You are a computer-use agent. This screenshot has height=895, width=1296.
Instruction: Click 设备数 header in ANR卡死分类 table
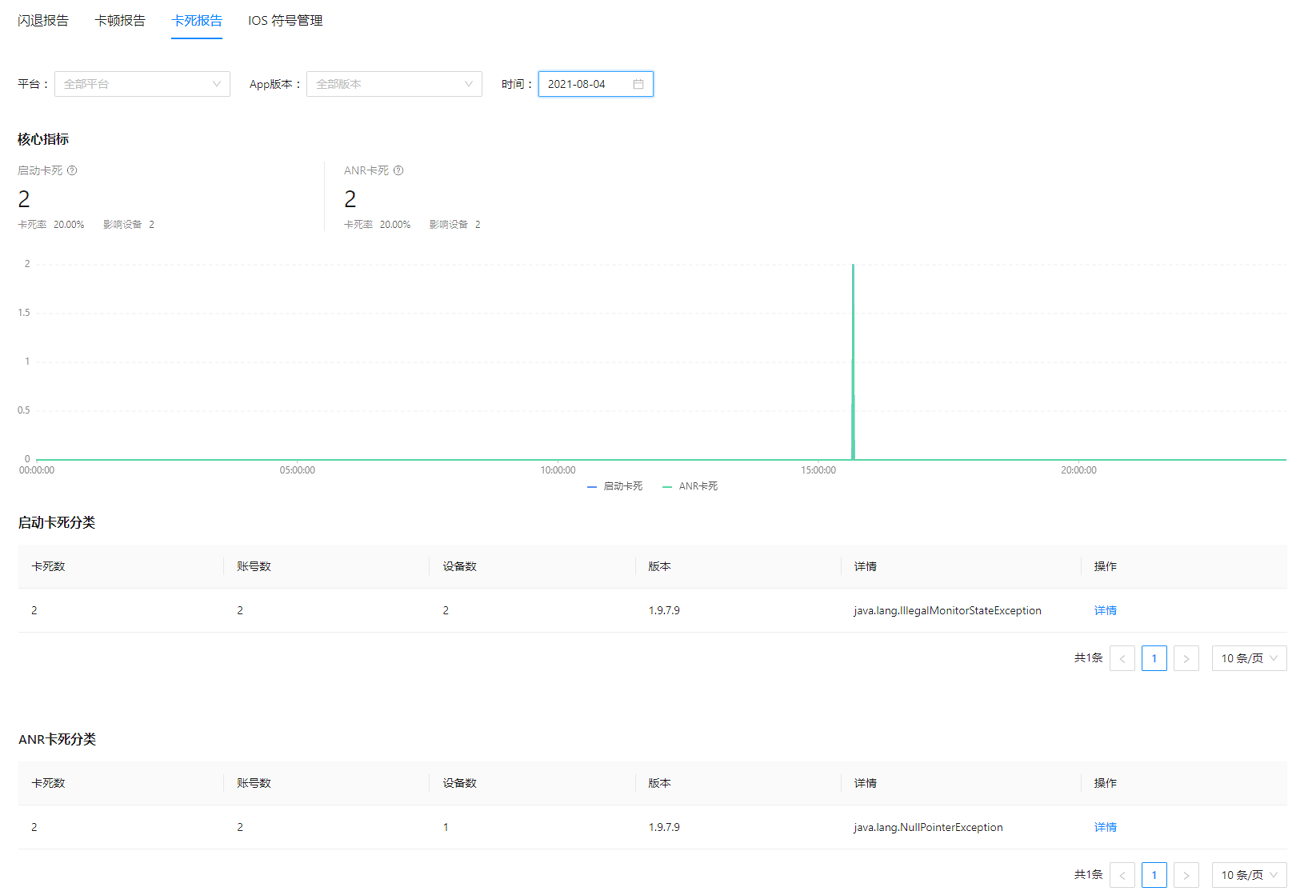pyautogui.click(x=459, y=783)
